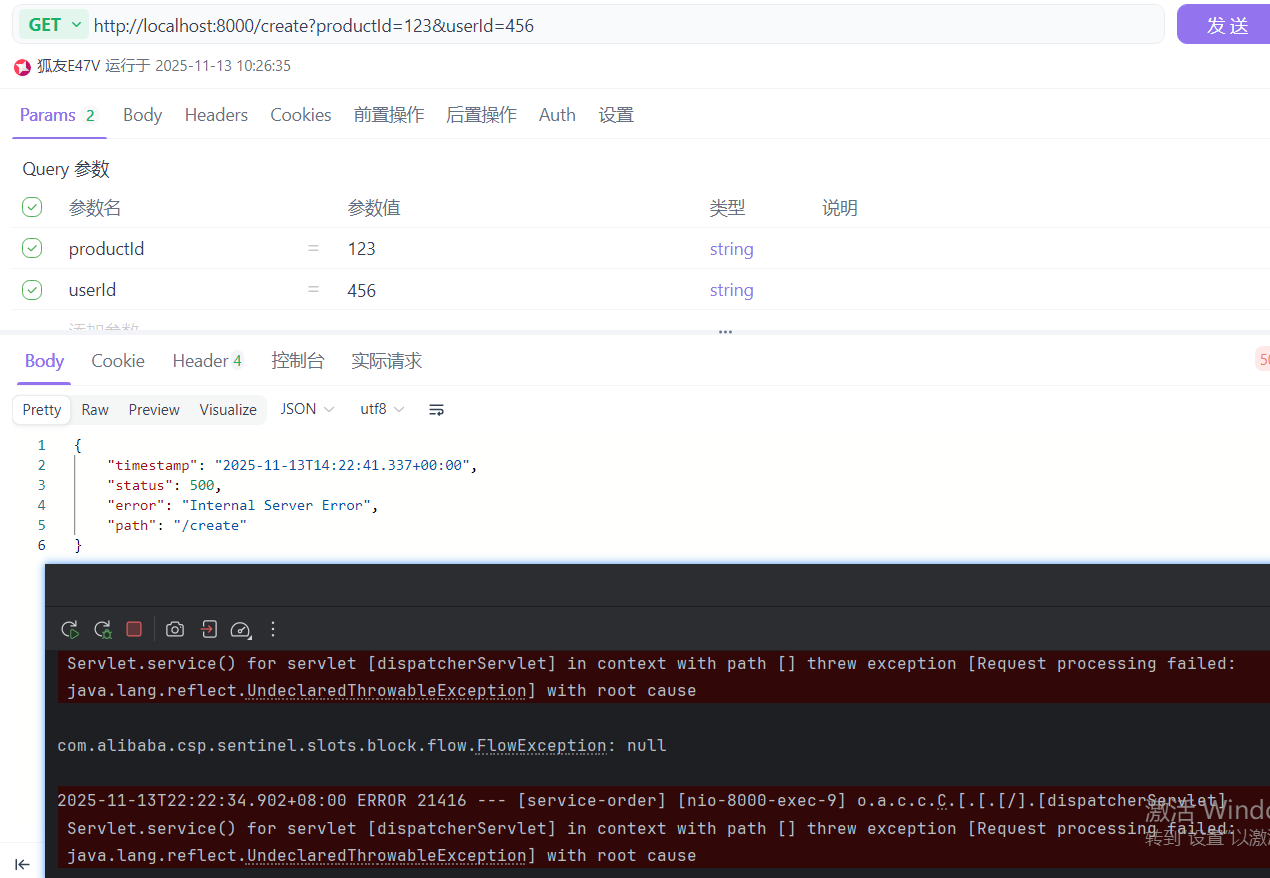Open the request Headers tab
Viewport: 1270px width, 878px height.
(x=216, y=115)
